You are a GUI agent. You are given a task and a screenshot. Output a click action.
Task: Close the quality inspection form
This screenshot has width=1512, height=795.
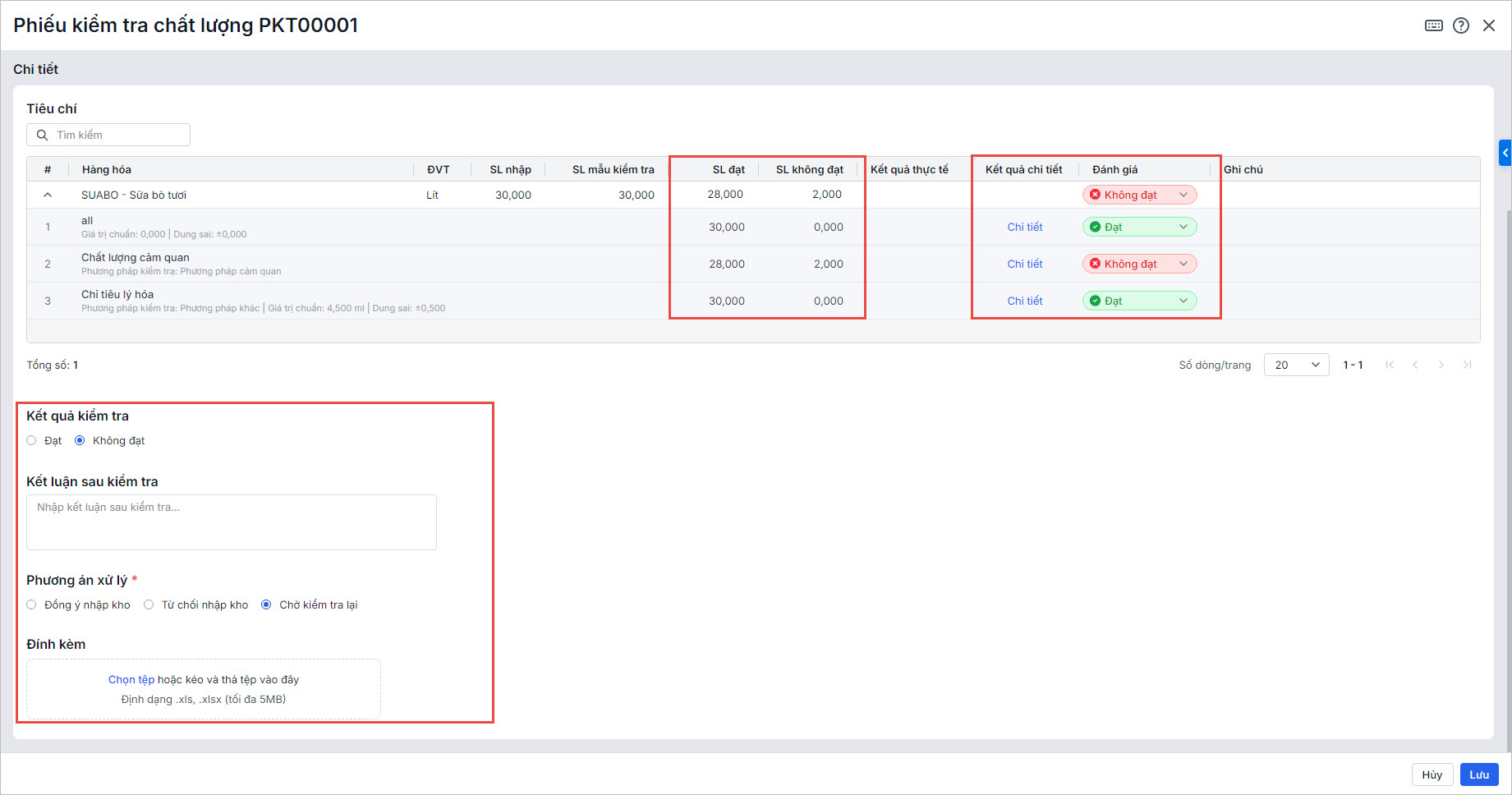point(1488,25)
